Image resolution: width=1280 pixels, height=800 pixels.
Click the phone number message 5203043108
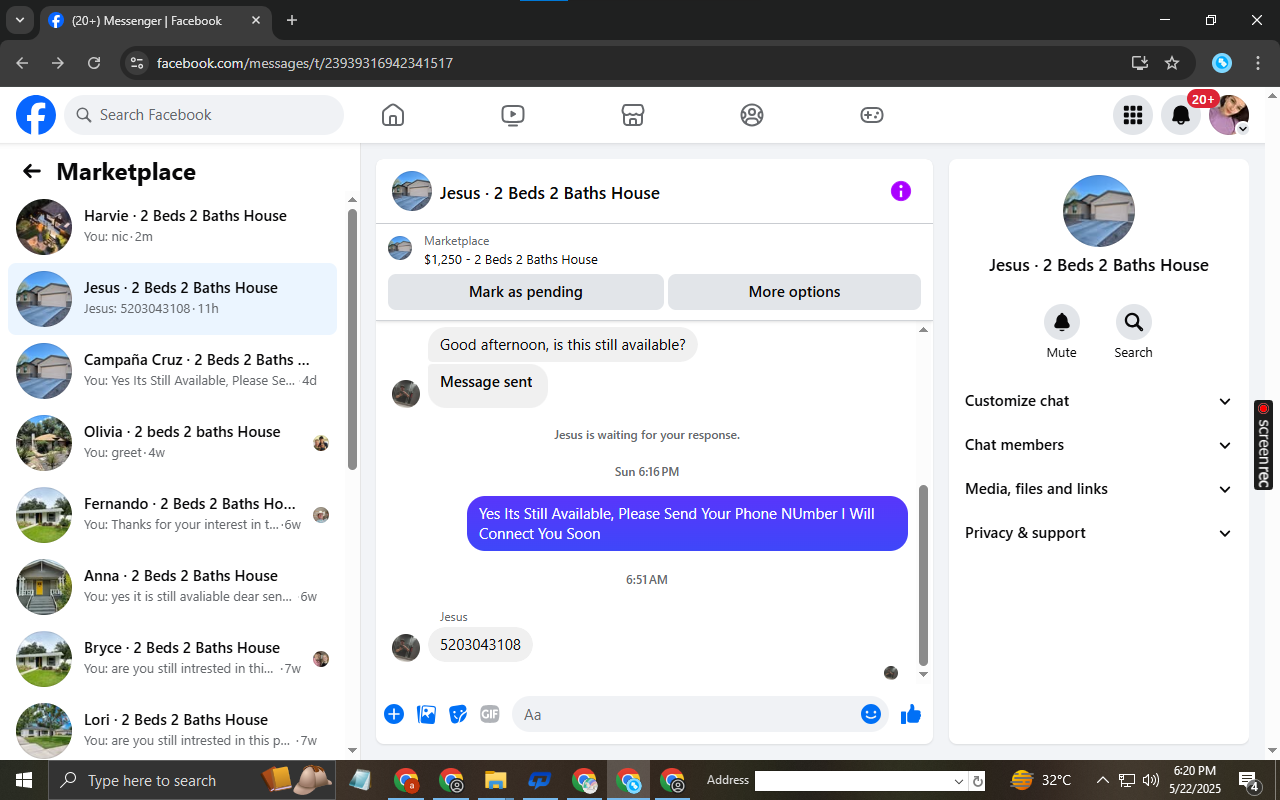point(481,645)
